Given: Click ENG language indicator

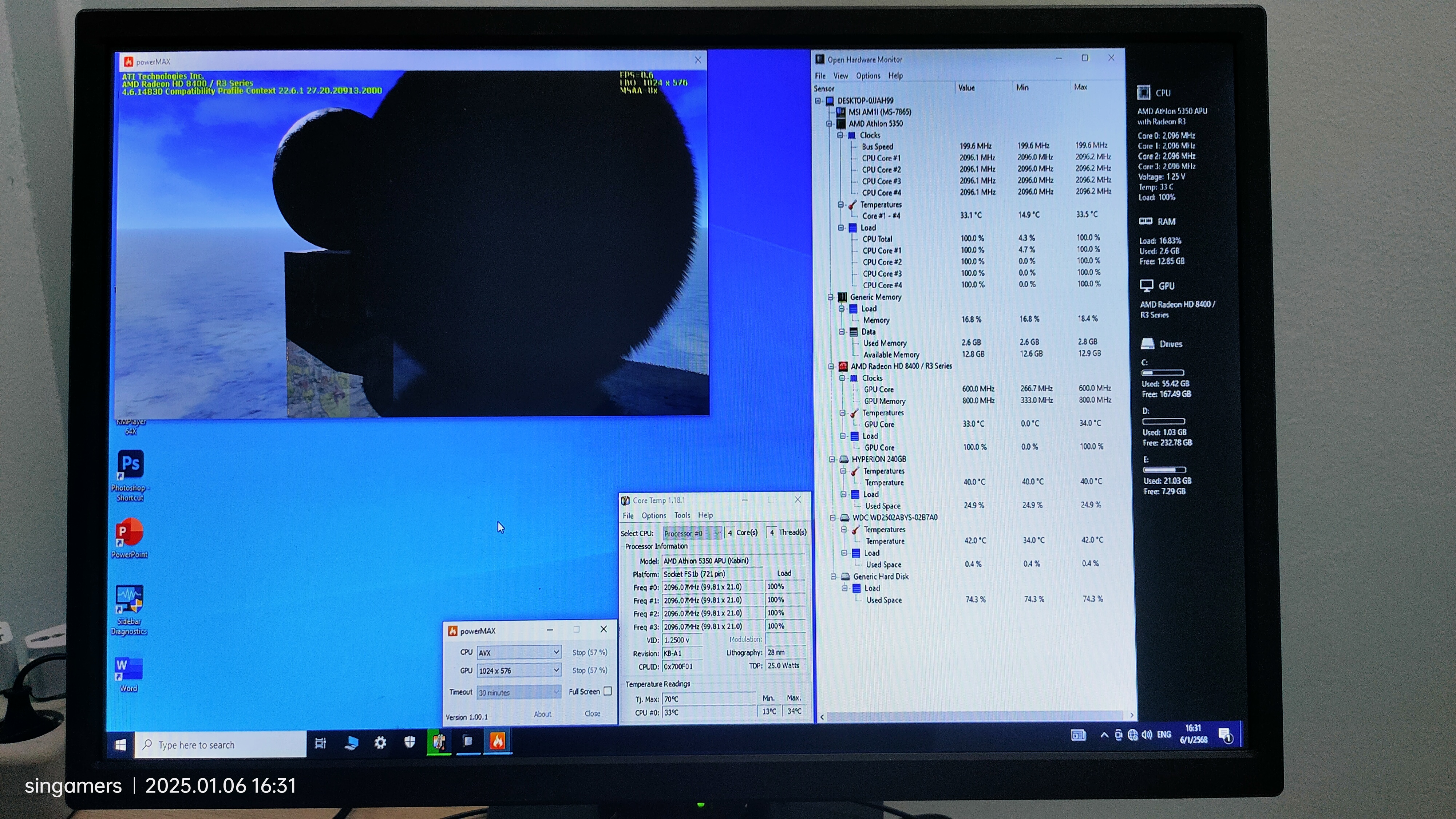Looking at the screenshot, I should pyautogui.click(x=1164, y=734).
